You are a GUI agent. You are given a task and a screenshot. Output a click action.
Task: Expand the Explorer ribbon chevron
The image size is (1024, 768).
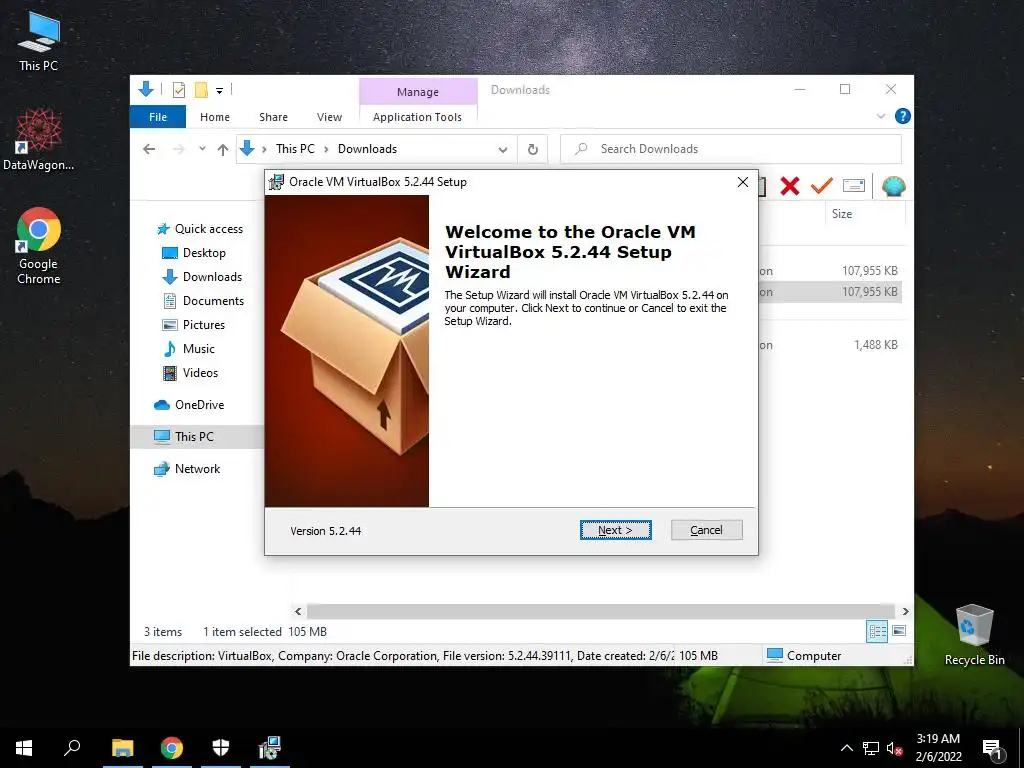coord(880,116)
